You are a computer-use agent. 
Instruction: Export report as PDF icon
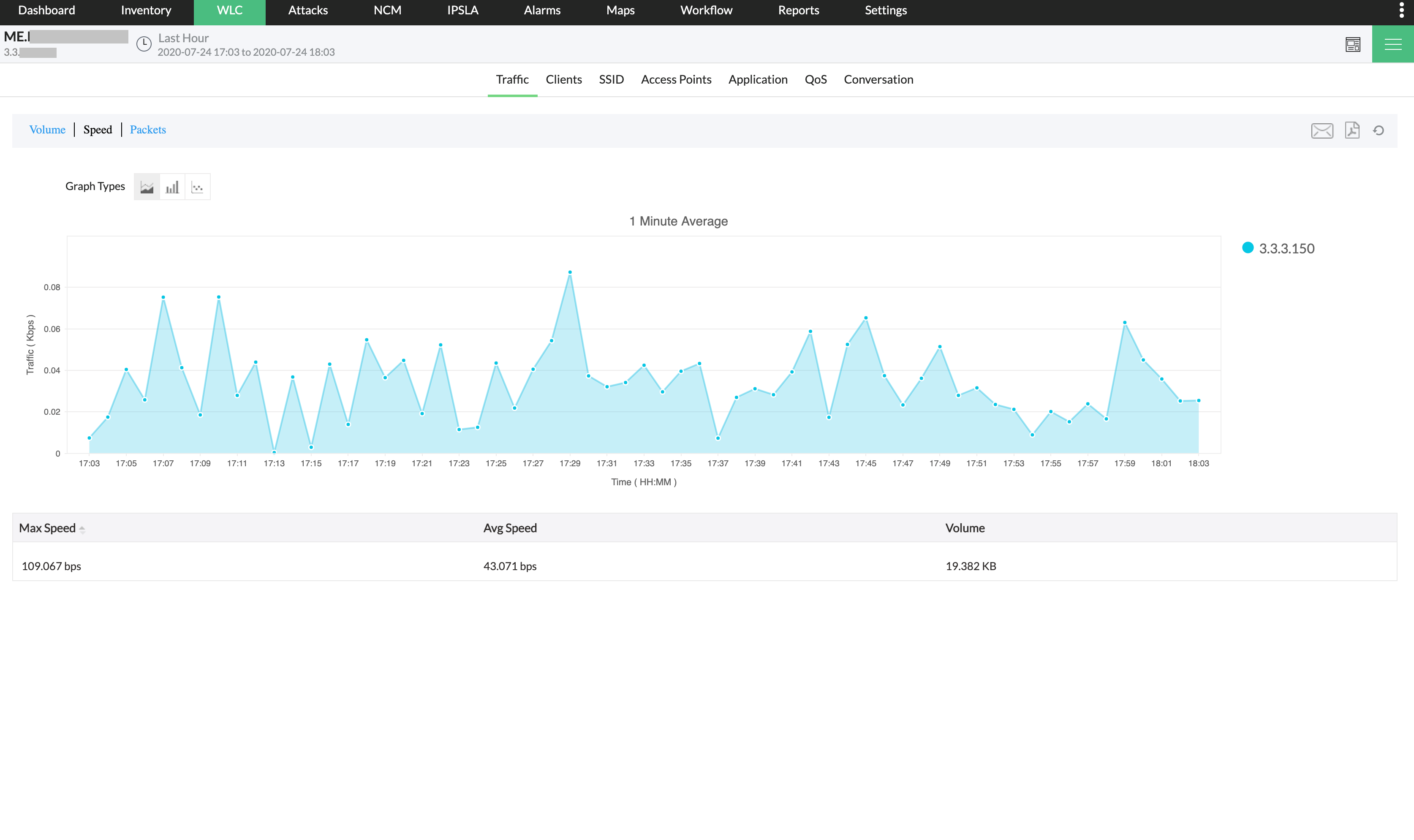[x=1352, y=131]
